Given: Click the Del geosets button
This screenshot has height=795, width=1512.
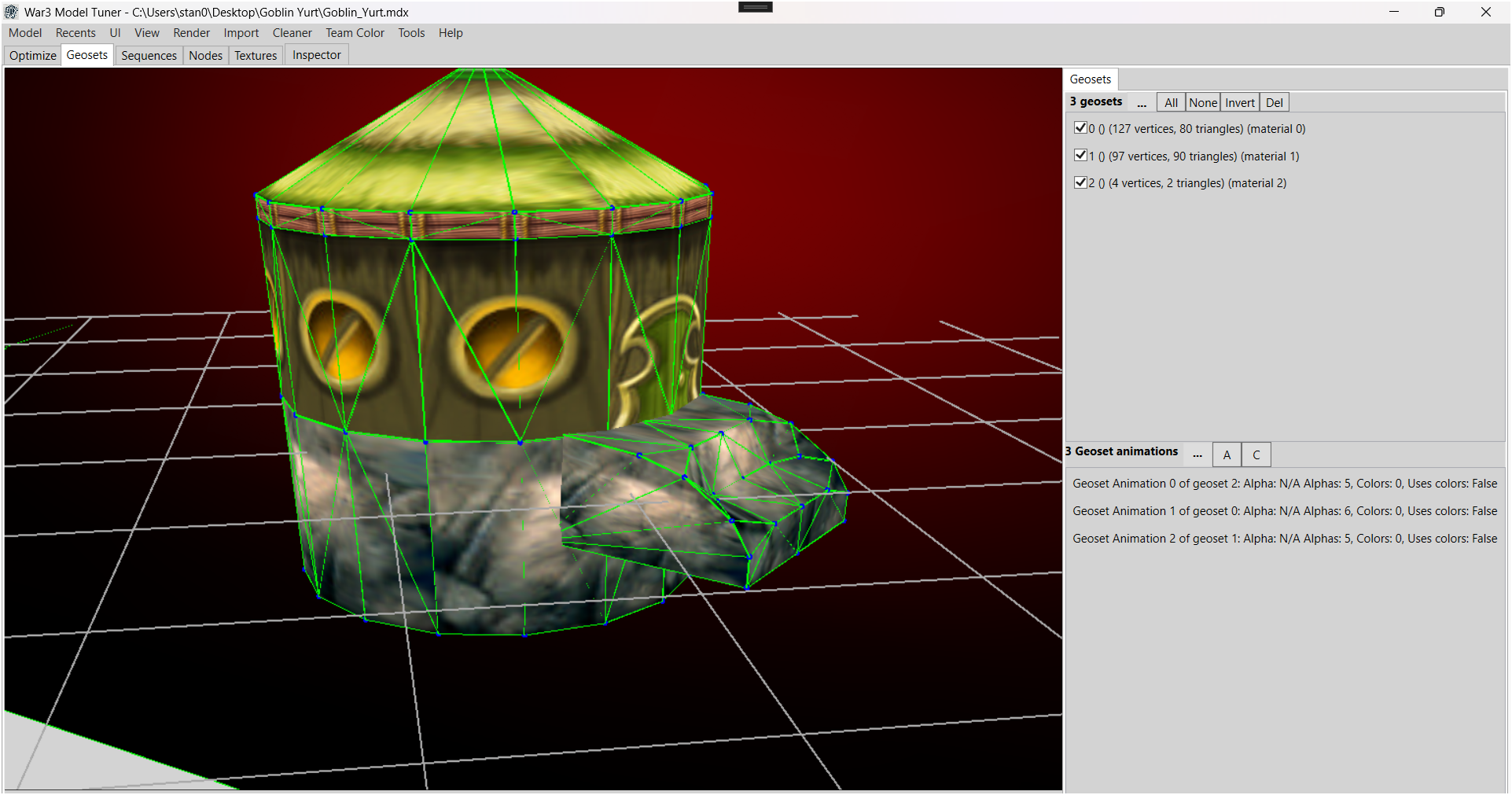Looking at the screenshot, I should point(1275,103).
